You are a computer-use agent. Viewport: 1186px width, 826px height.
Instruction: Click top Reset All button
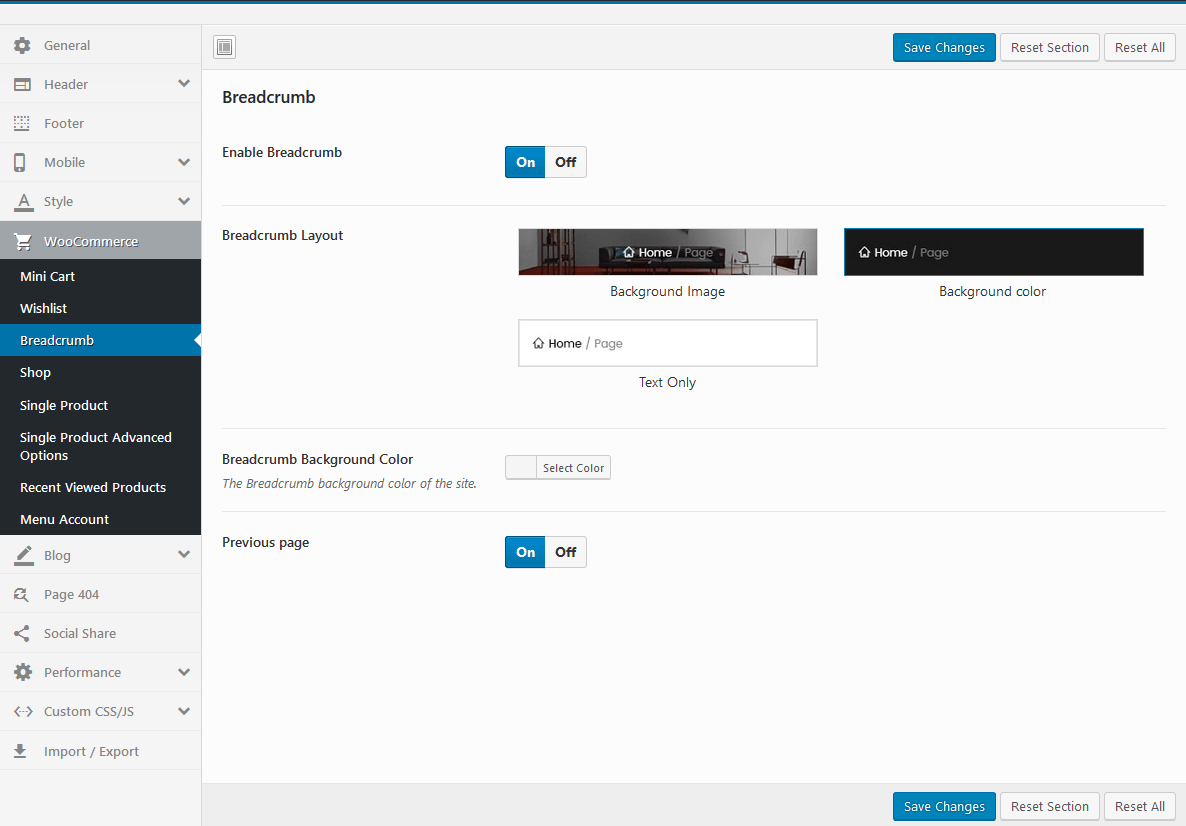click(x=1139, y=48)
